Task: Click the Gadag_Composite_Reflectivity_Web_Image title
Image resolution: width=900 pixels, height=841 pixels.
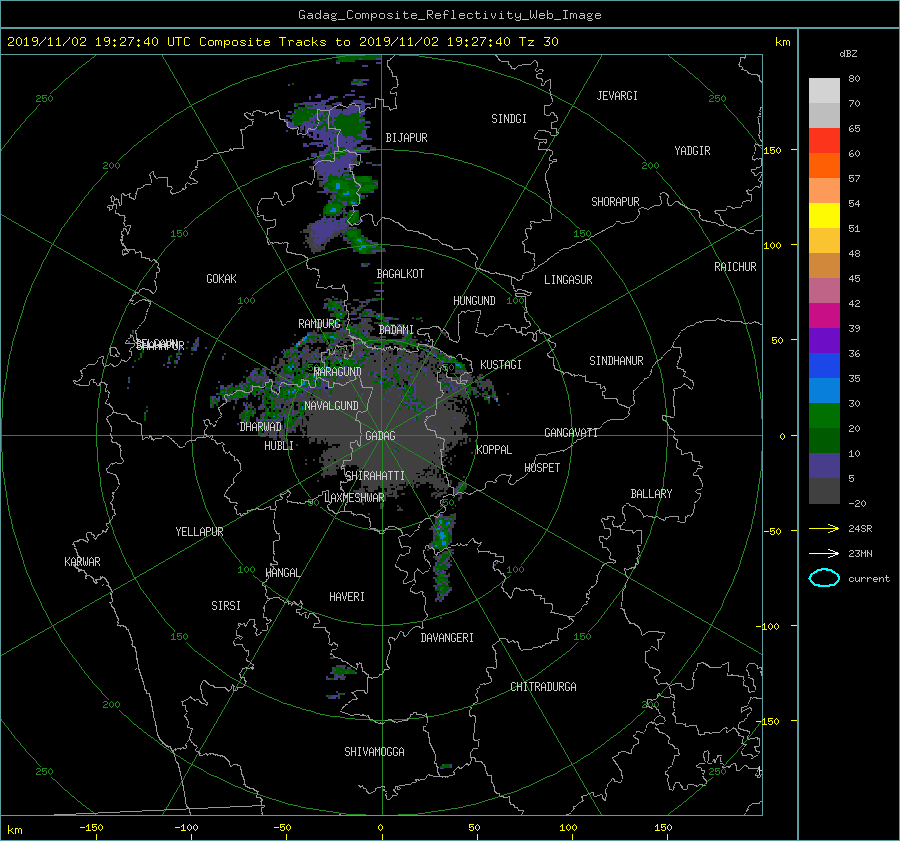Action: coord(449,15)
